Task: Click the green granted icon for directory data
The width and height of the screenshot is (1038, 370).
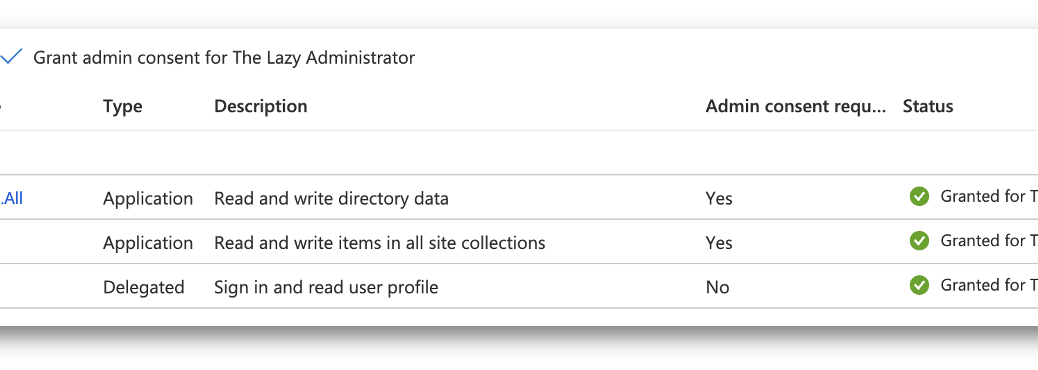Action: pyautogui.click(x=919, y=197)
